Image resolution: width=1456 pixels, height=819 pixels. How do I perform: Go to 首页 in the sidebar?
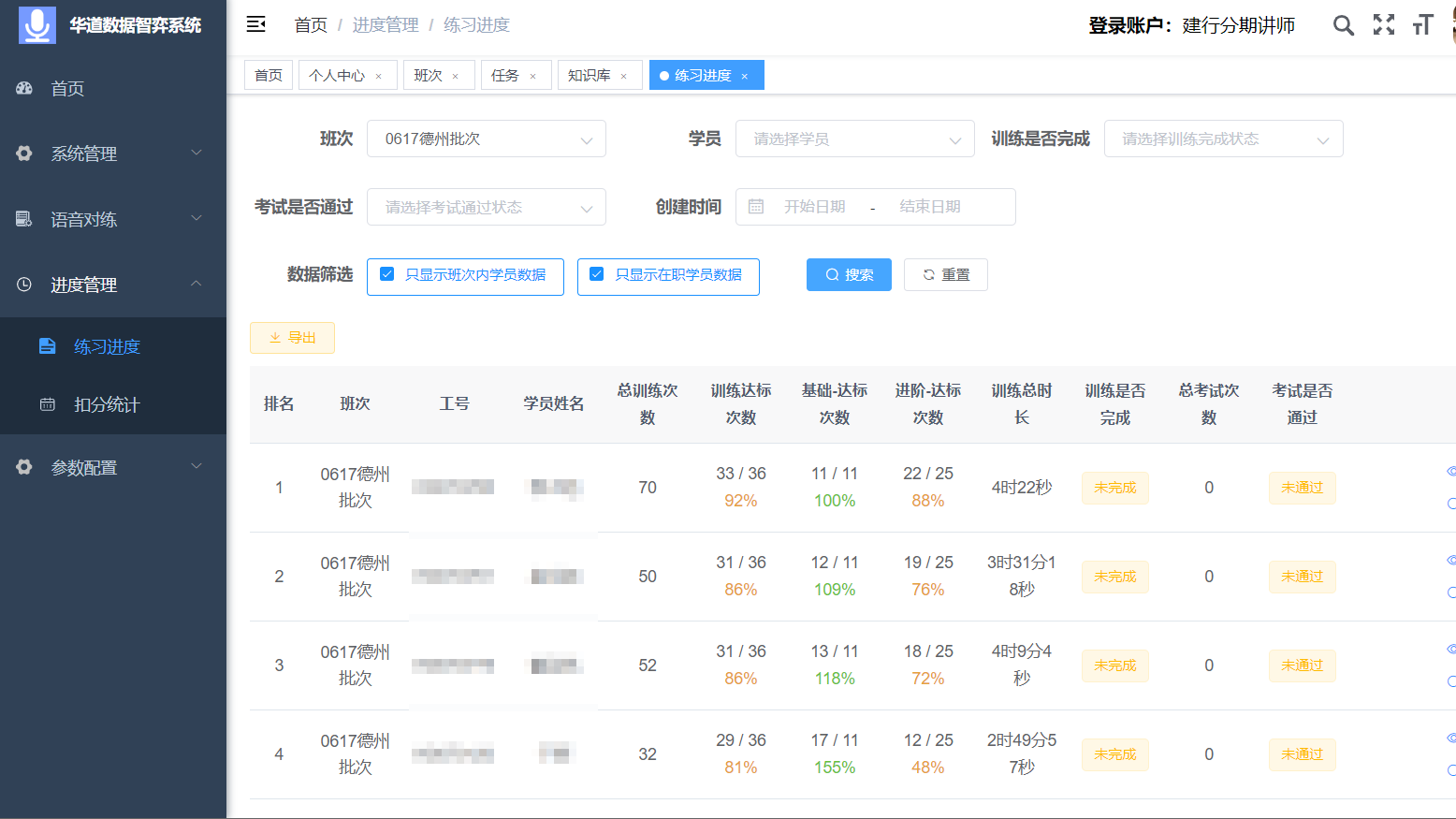click(113, 88)
